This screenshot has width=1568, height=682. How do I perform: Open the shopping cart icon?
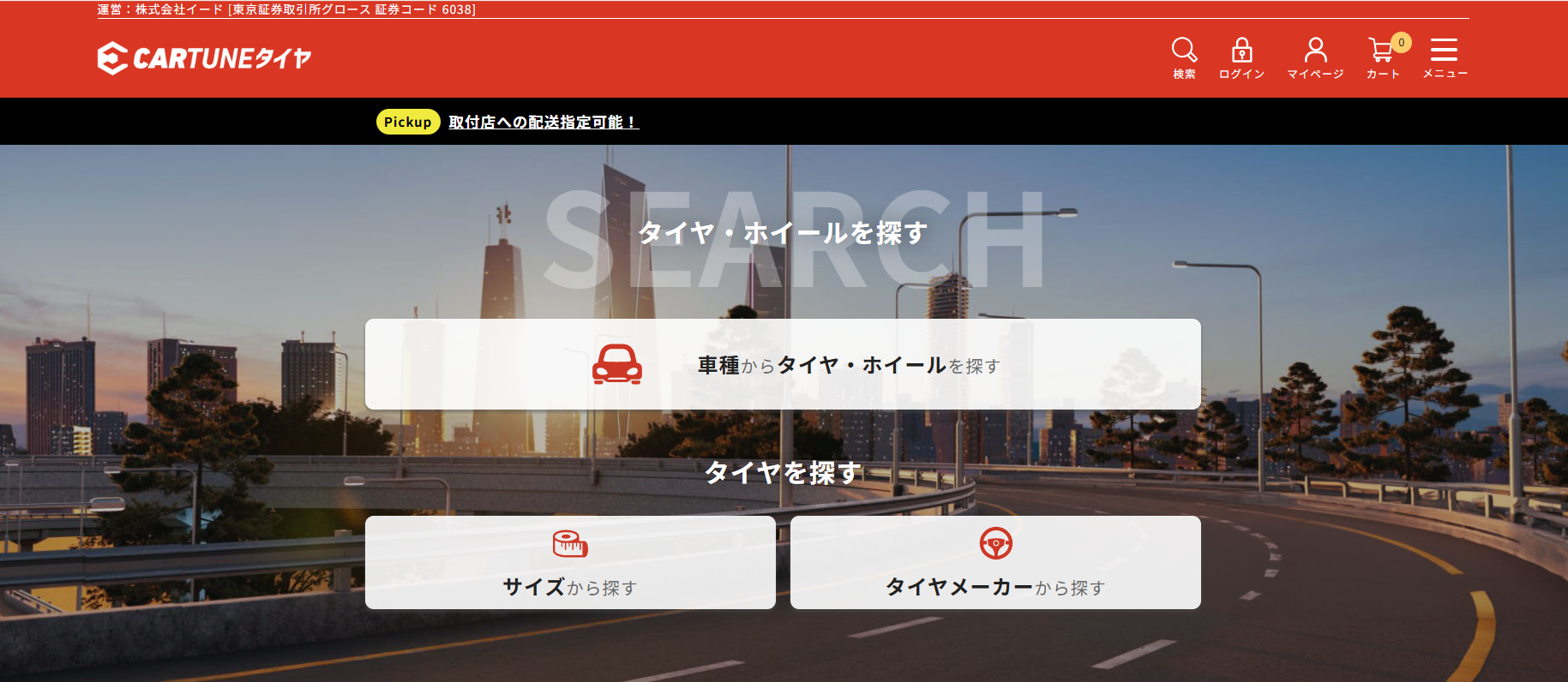click(1379, 51)
